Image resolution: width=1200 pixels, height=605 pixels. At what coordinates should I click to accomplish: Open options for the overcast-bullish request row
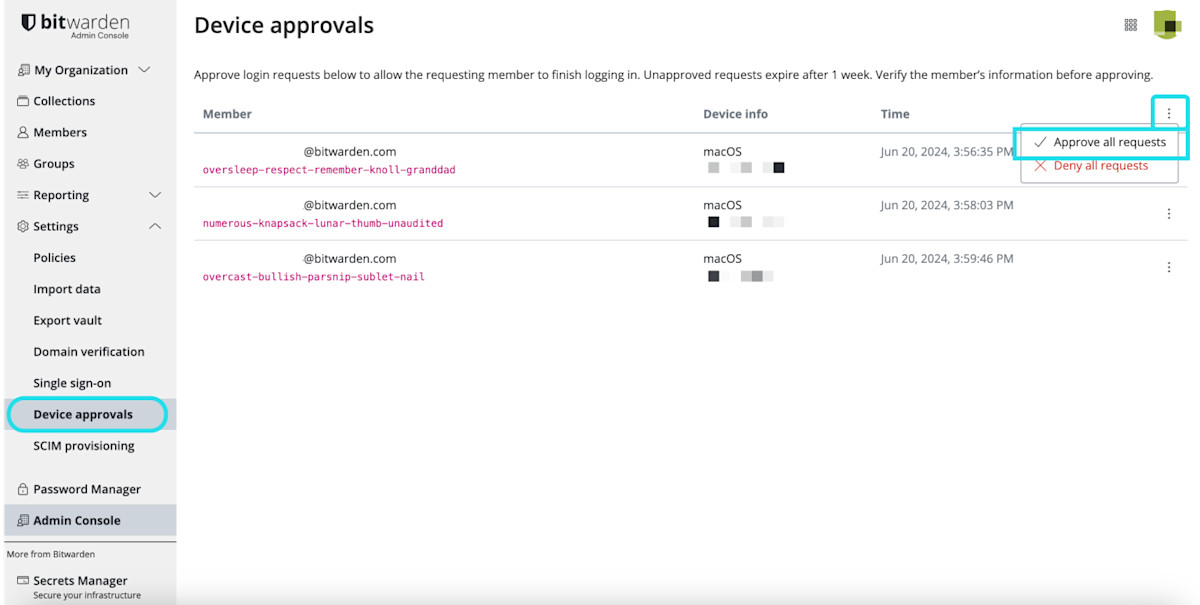click(1169, 267)
